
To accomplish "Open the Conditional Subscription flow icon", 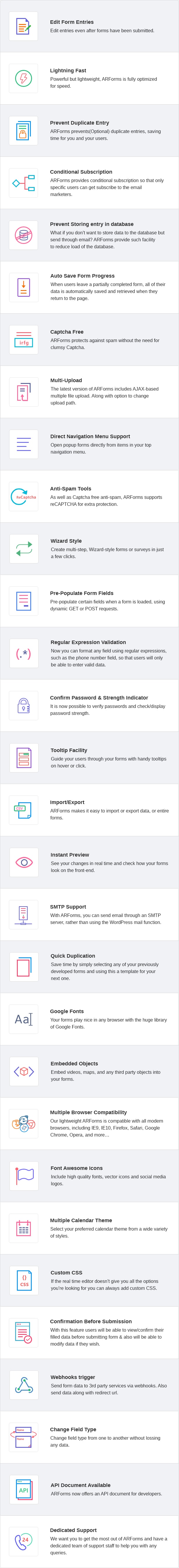I will tap(23, 183).
